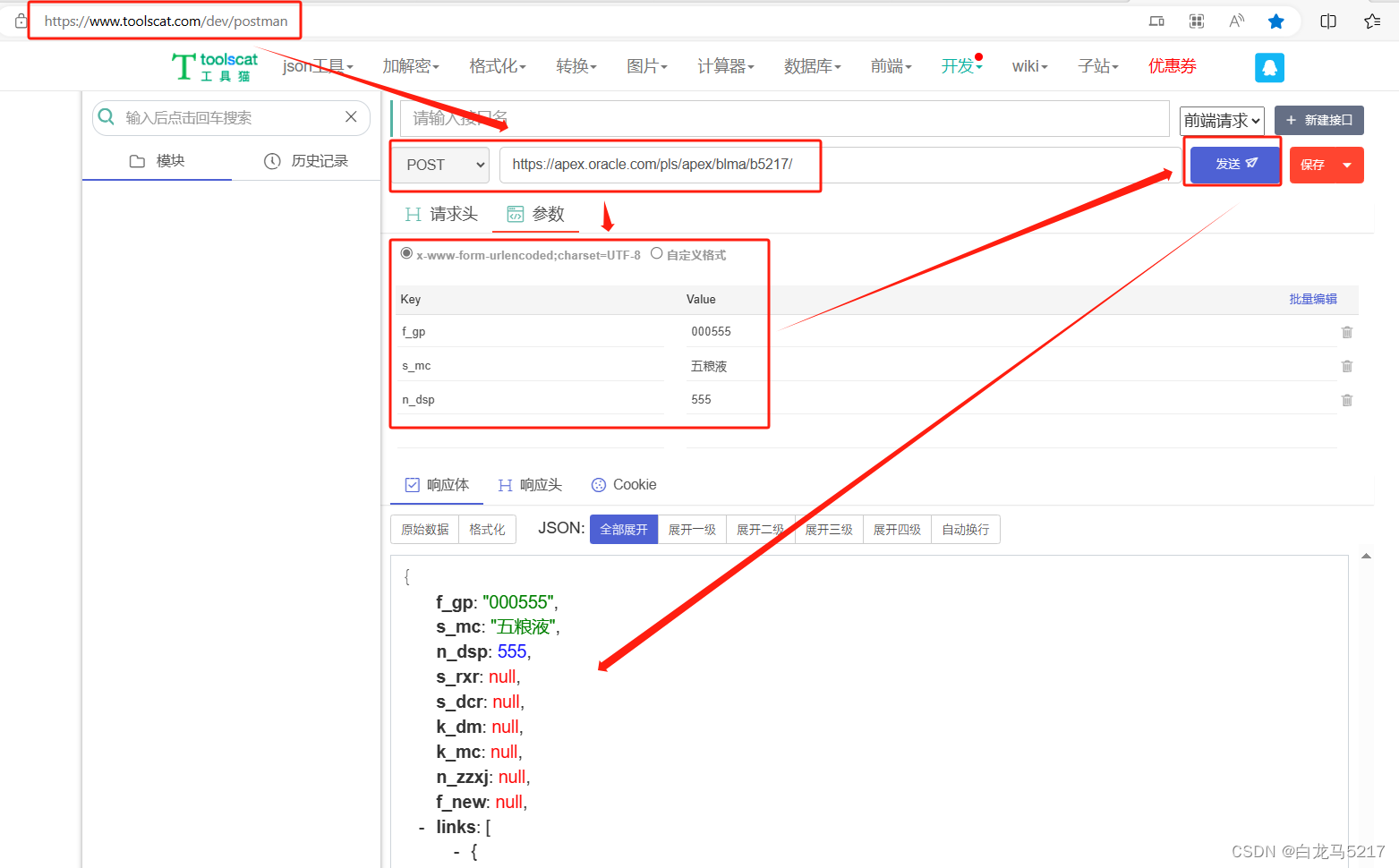Focus the sidebar search input
The width and height of the screenshot is (1399, 868).
(x=231, y=118)
